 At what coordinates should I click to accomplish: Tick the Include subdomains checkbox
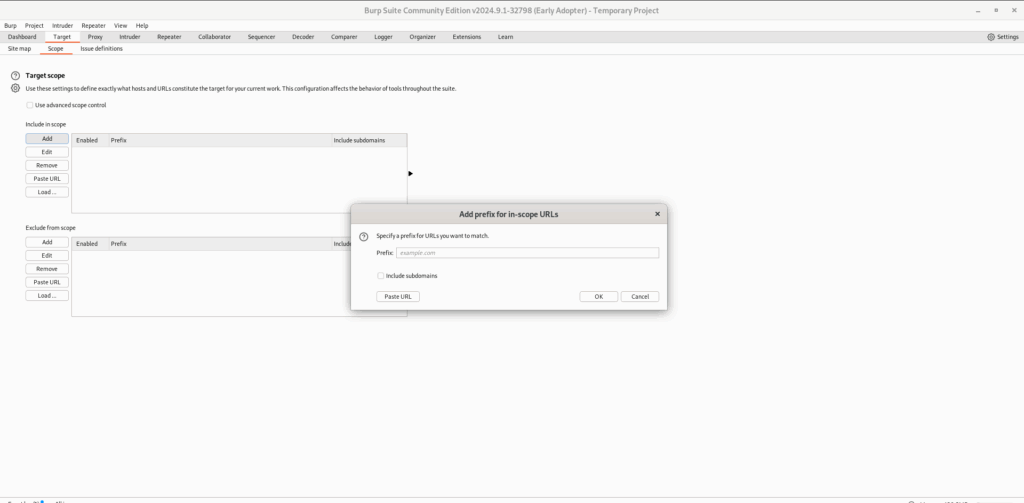coord(381,276)
